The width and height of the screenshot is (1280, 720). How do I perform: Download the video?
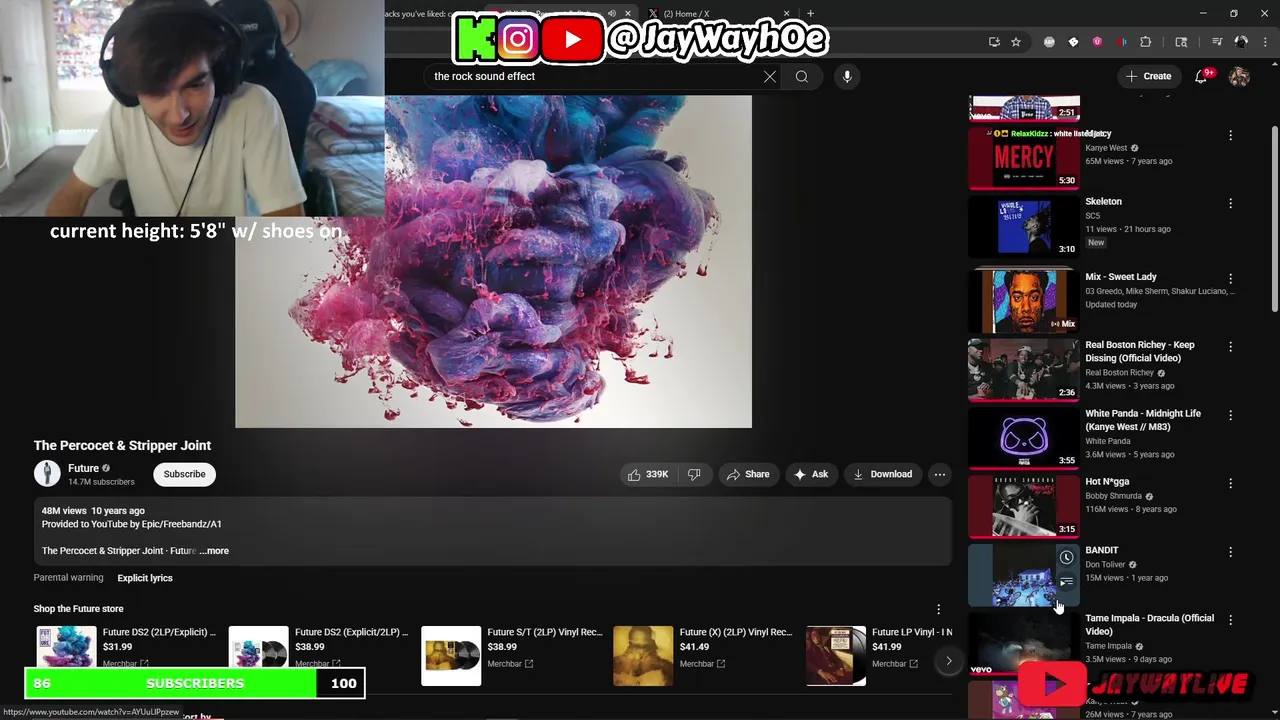click(x=882, y=474)
